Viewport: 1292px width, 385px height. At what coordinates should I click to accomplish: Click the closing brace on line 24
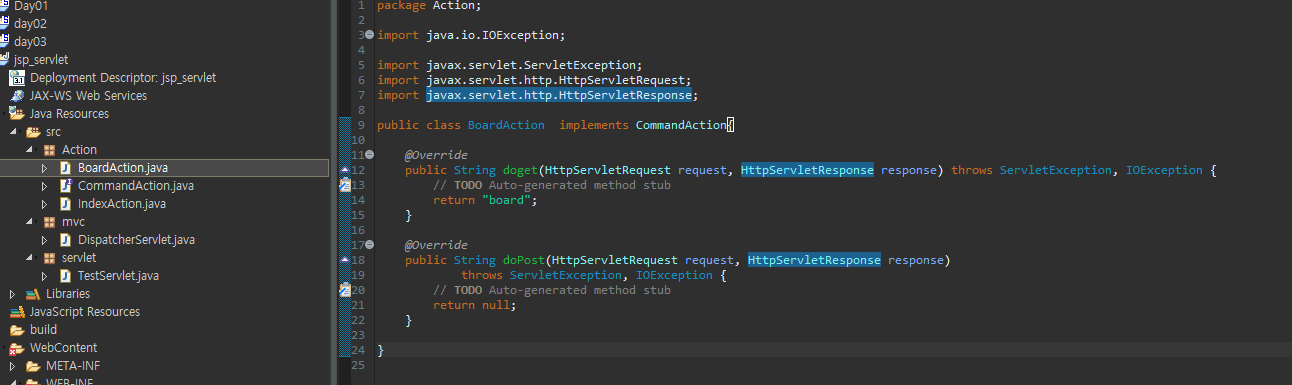(380, 350)
